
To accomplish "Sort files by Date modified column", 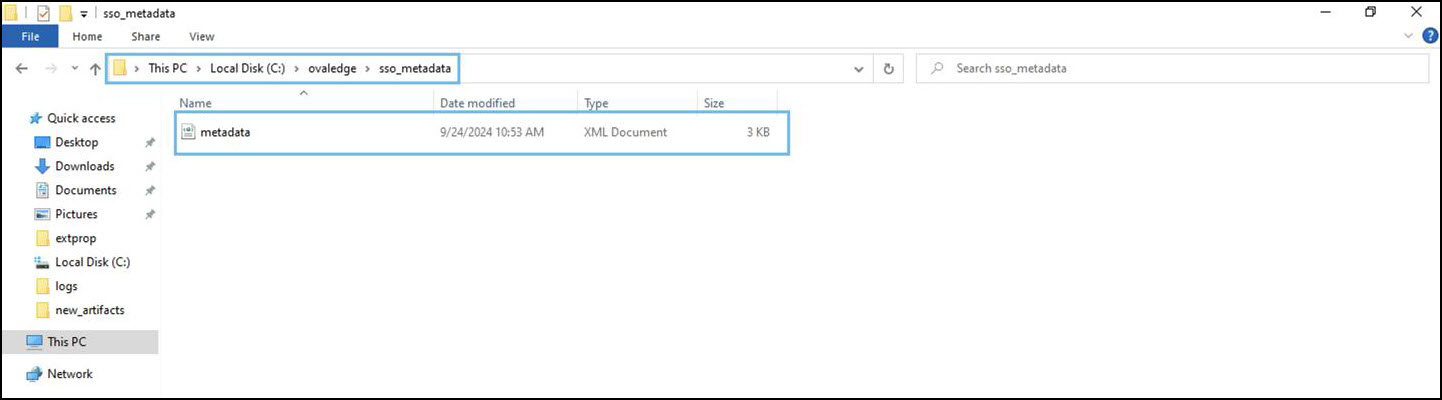I will point(477,103).
